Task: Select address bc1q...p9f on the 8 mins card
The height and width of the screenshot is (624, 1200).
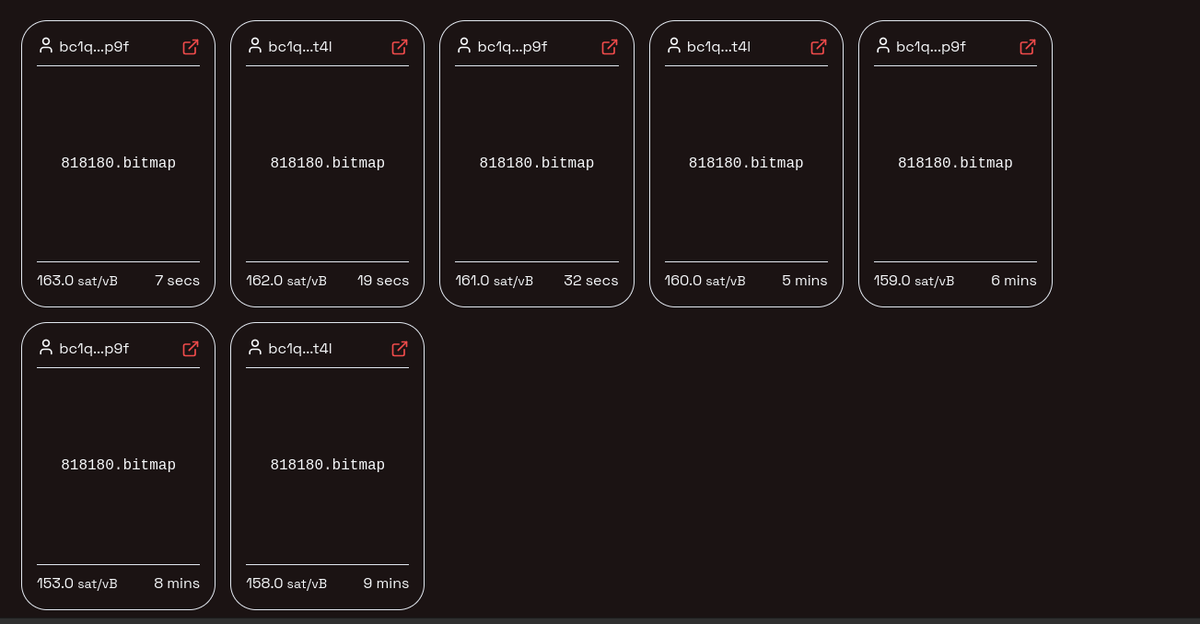Action: [x=94, y=349]
